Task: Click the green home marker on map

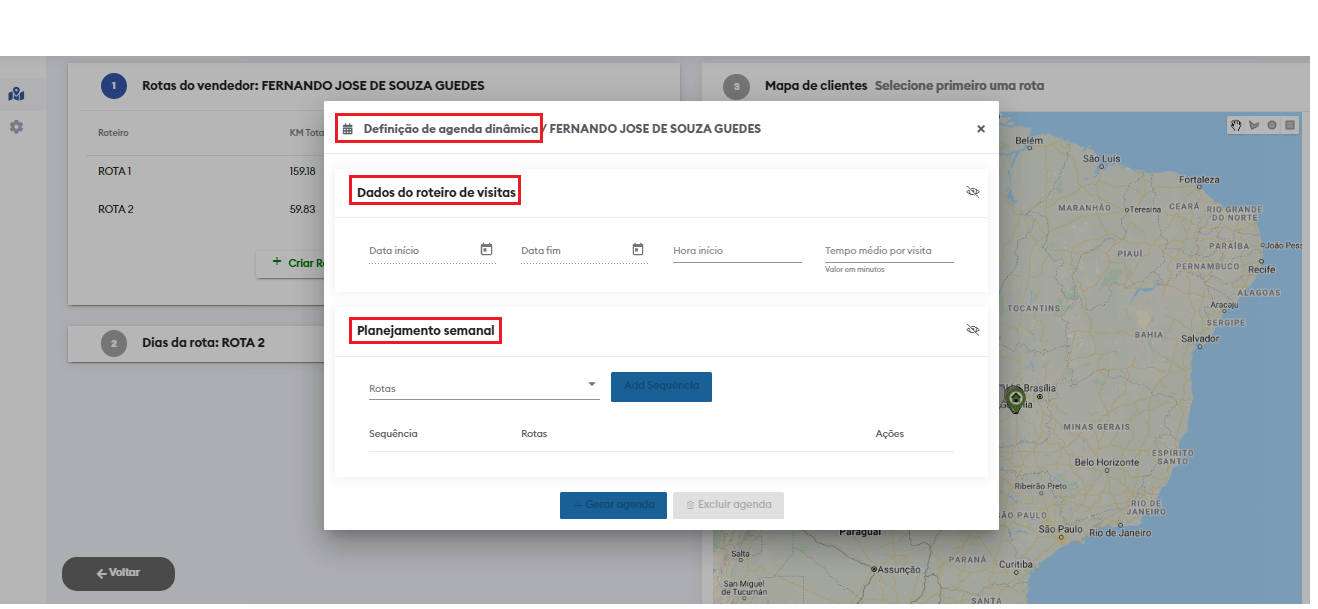Action: click(1015, 398)
